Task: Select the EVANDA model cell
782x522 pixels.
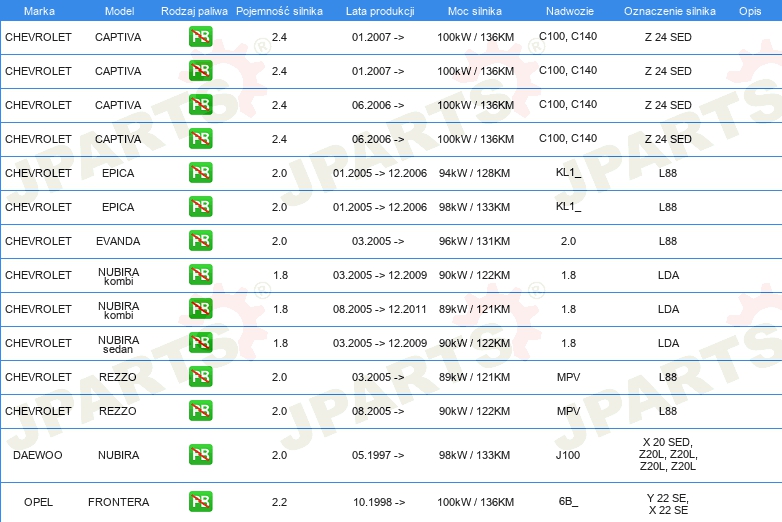Action: coord(118,241)
